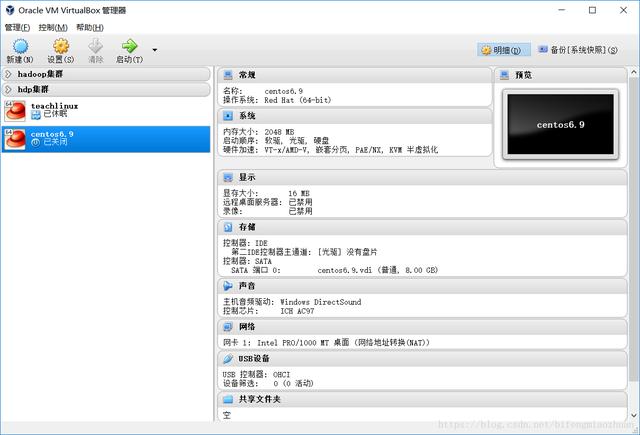Open the 存储 section header
640x435 pixels.
pyautogui.click(x=422, y=227)
